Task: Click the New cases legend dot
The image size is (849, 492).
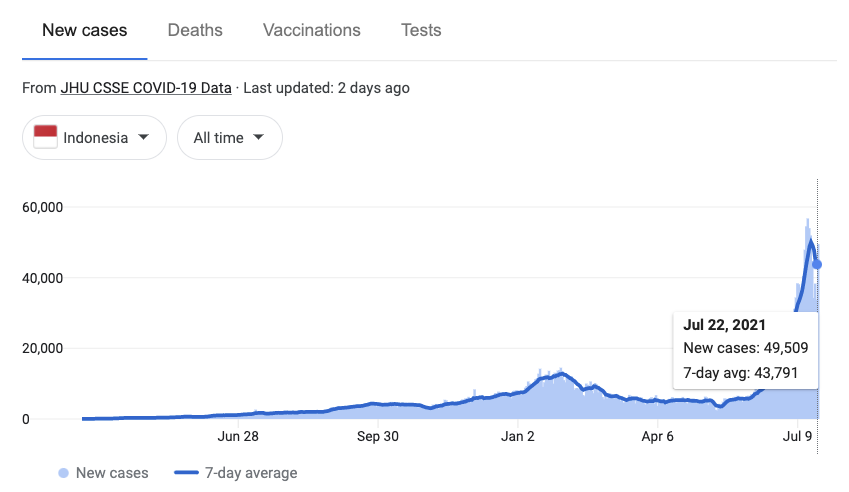Action: click(63, 473)
